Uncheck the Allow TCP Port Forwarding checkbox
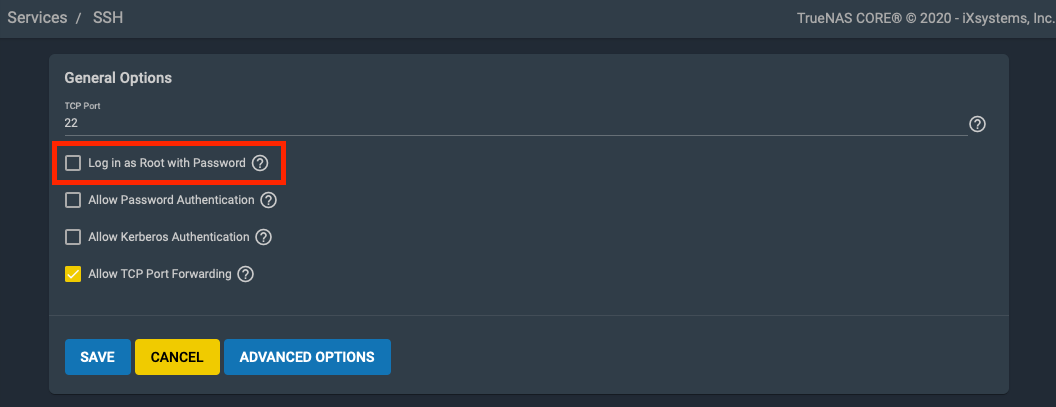Viewport: 1056px width, 407px height. (x=73, y=274)
